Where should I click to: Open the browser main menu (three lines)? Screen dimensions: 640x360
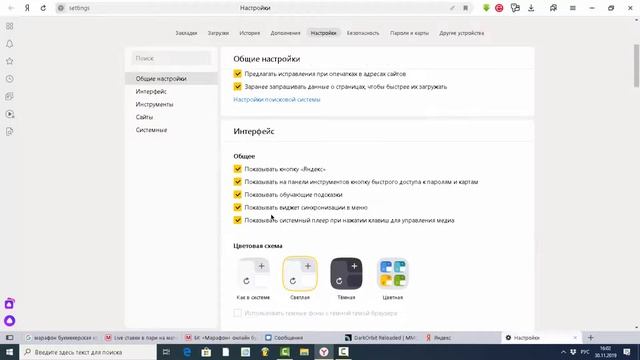pyautogui.click(x=573, y=8)
